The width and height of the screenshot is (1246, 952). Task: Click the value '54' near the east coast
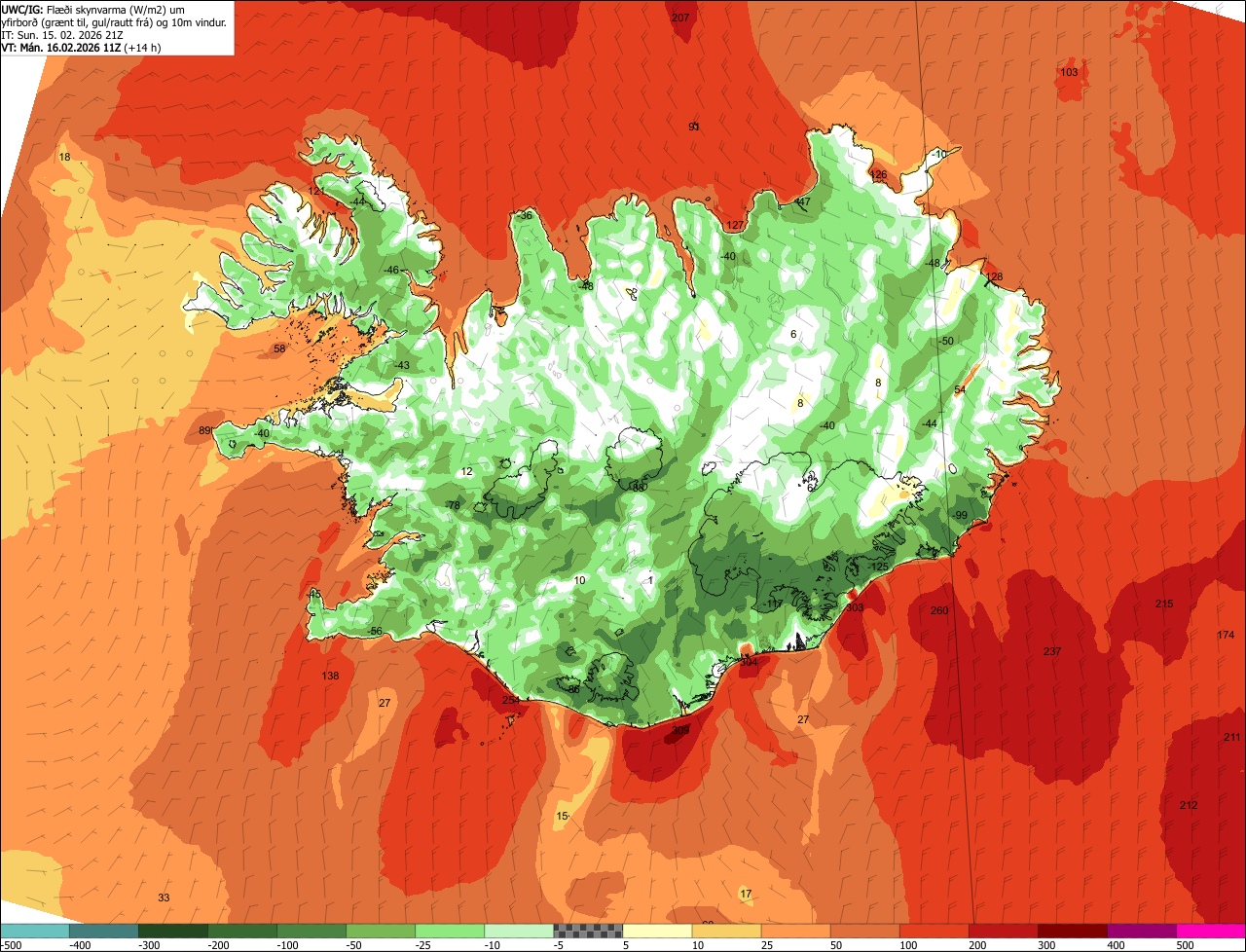click(960, 390)
